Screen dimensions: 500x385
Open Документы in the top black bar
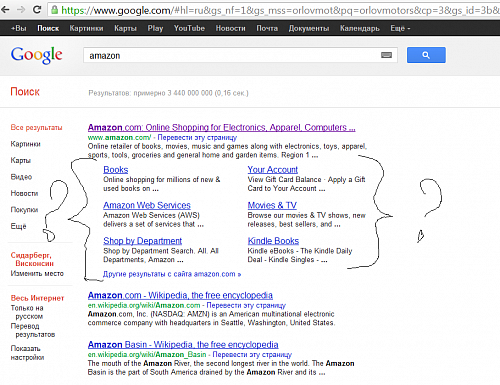click(x=309, y=28)
